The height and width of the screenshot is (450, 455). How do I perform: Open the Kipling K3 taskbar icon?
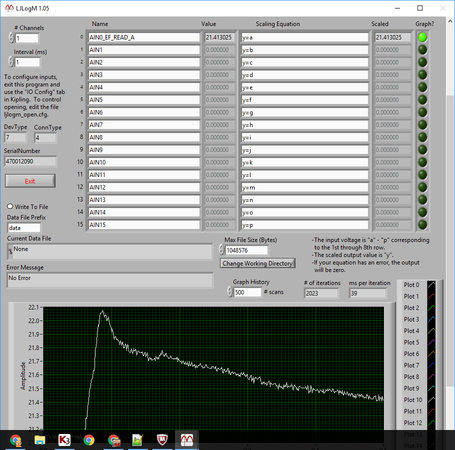(64, 440)
